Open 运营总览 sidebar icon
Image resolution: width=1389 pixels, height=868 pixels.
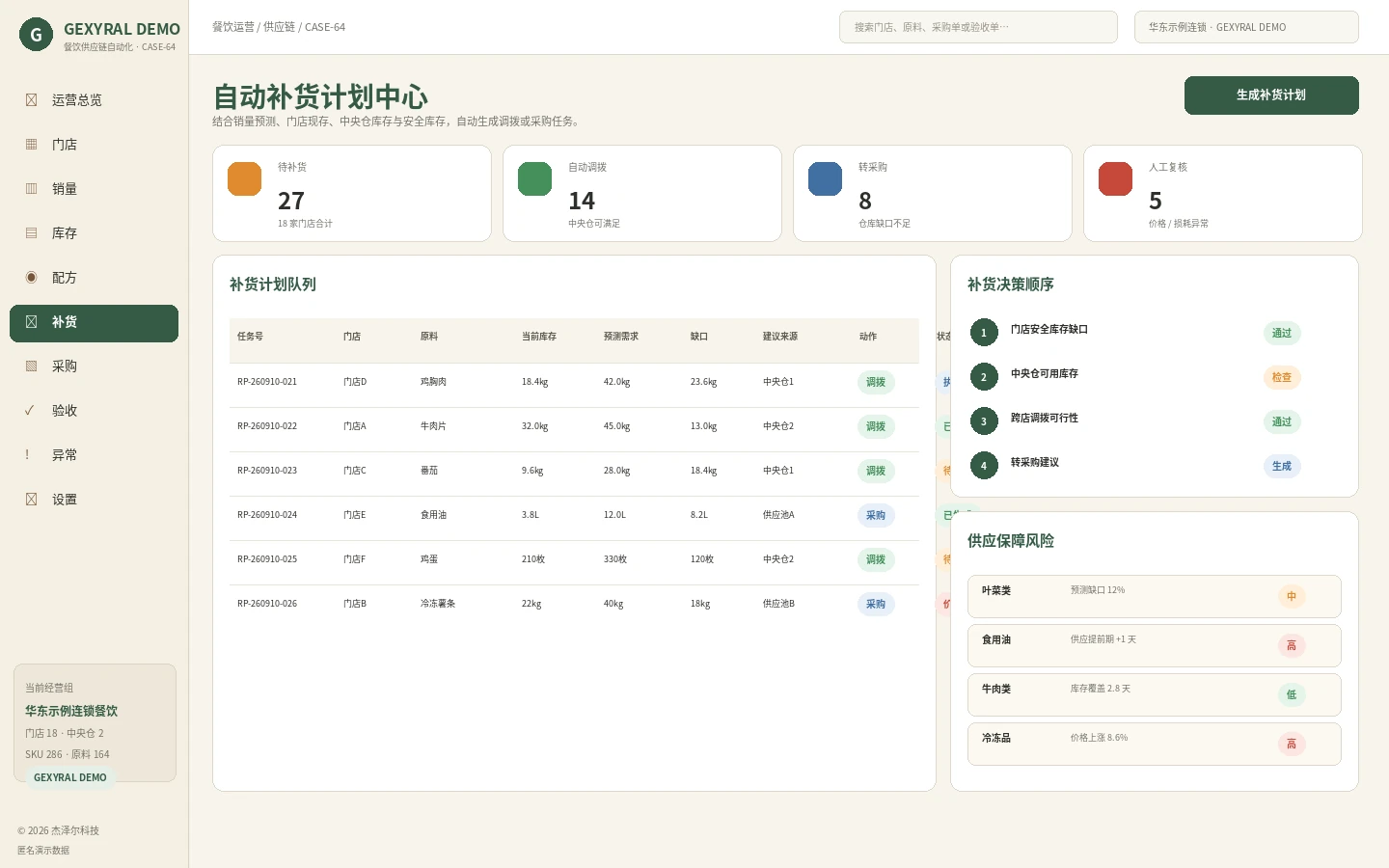(x=31, y=100)
